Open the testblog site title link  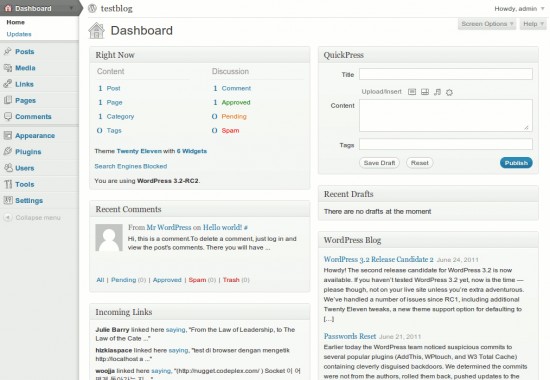click(116, 8)
